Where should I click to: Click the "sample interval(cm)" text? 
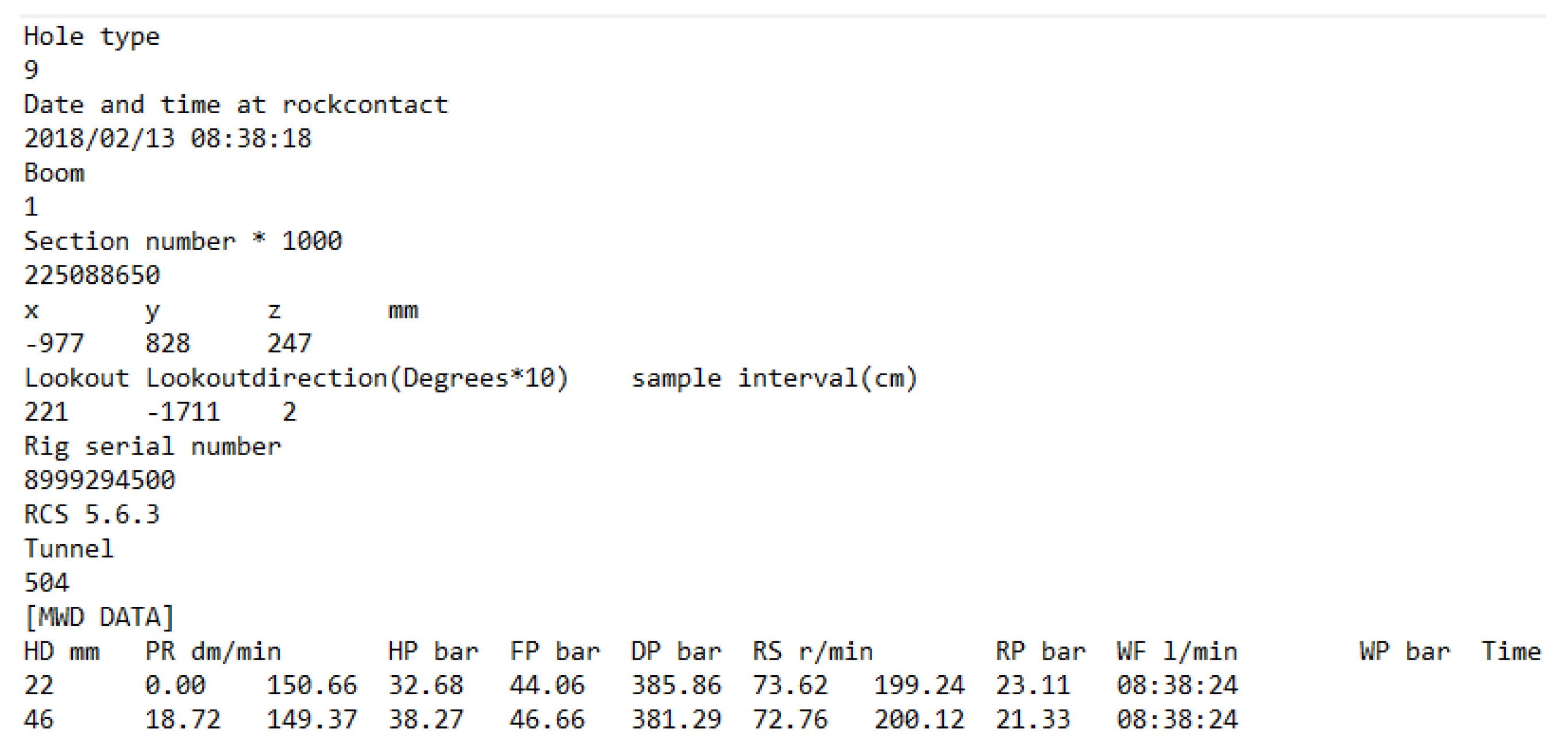tap(773, 379)
